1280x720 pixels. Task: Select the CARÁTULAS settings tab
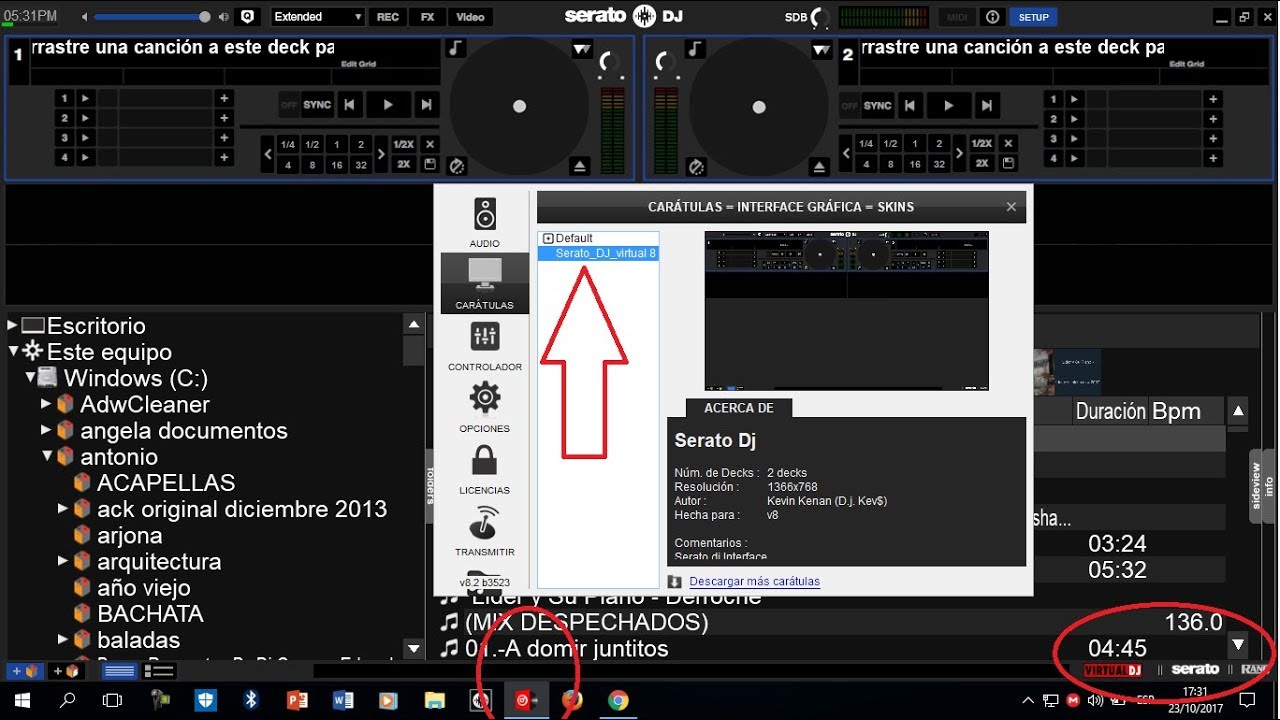485,284
